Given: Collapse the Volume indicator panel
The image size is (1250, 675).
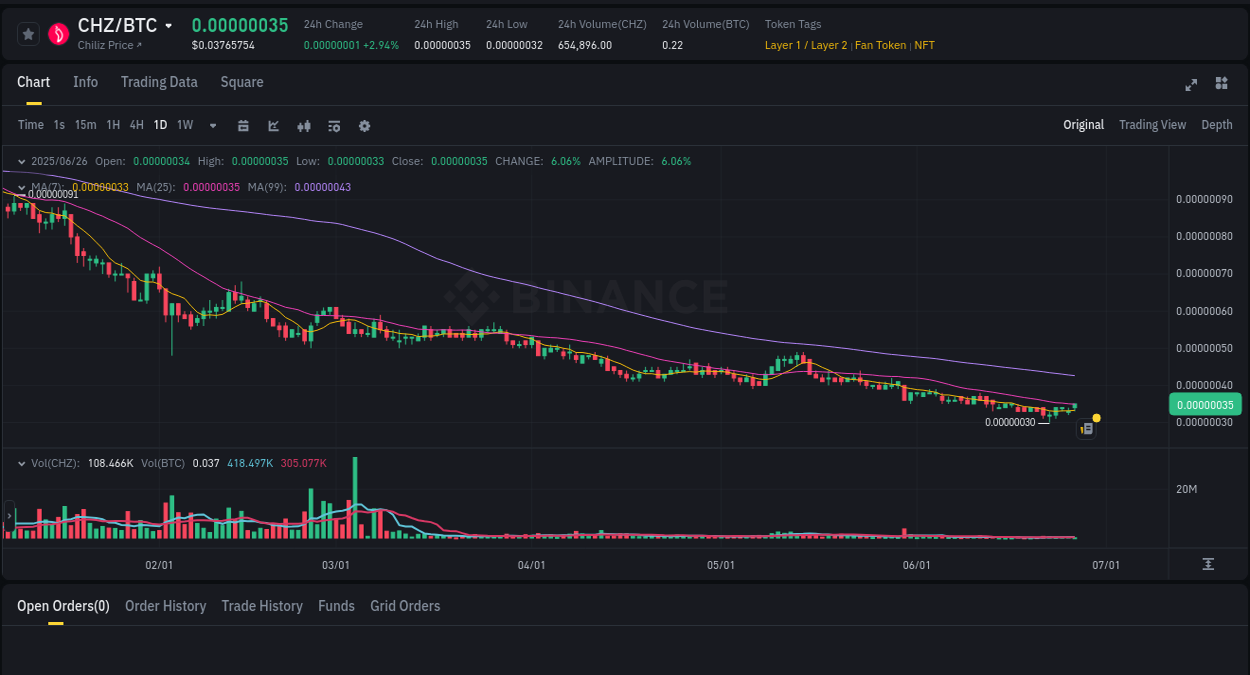Looking at the screenshot, I should pos(22,463).
